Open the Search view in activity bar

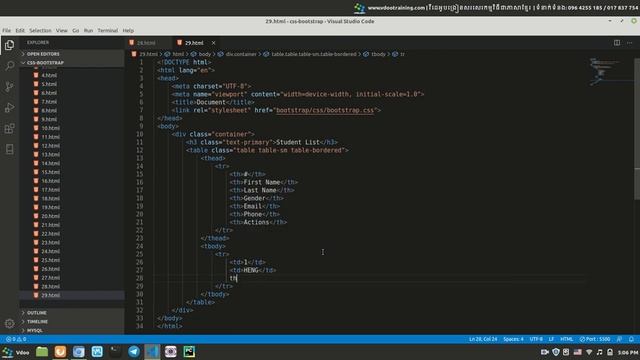9,66
